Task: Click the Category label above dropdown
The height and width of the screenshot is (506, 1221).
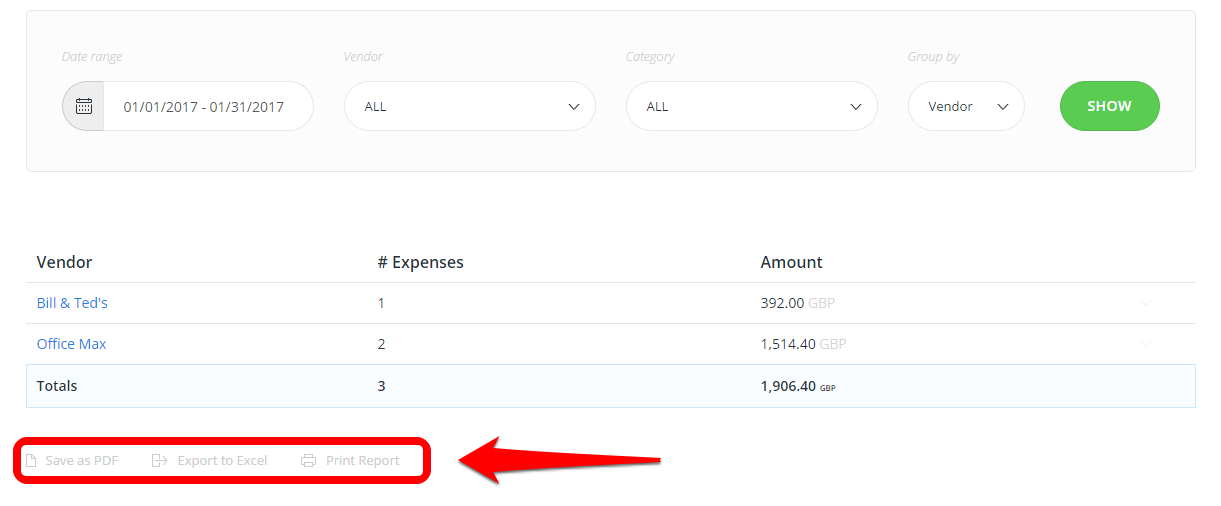Action: [650, 57]
